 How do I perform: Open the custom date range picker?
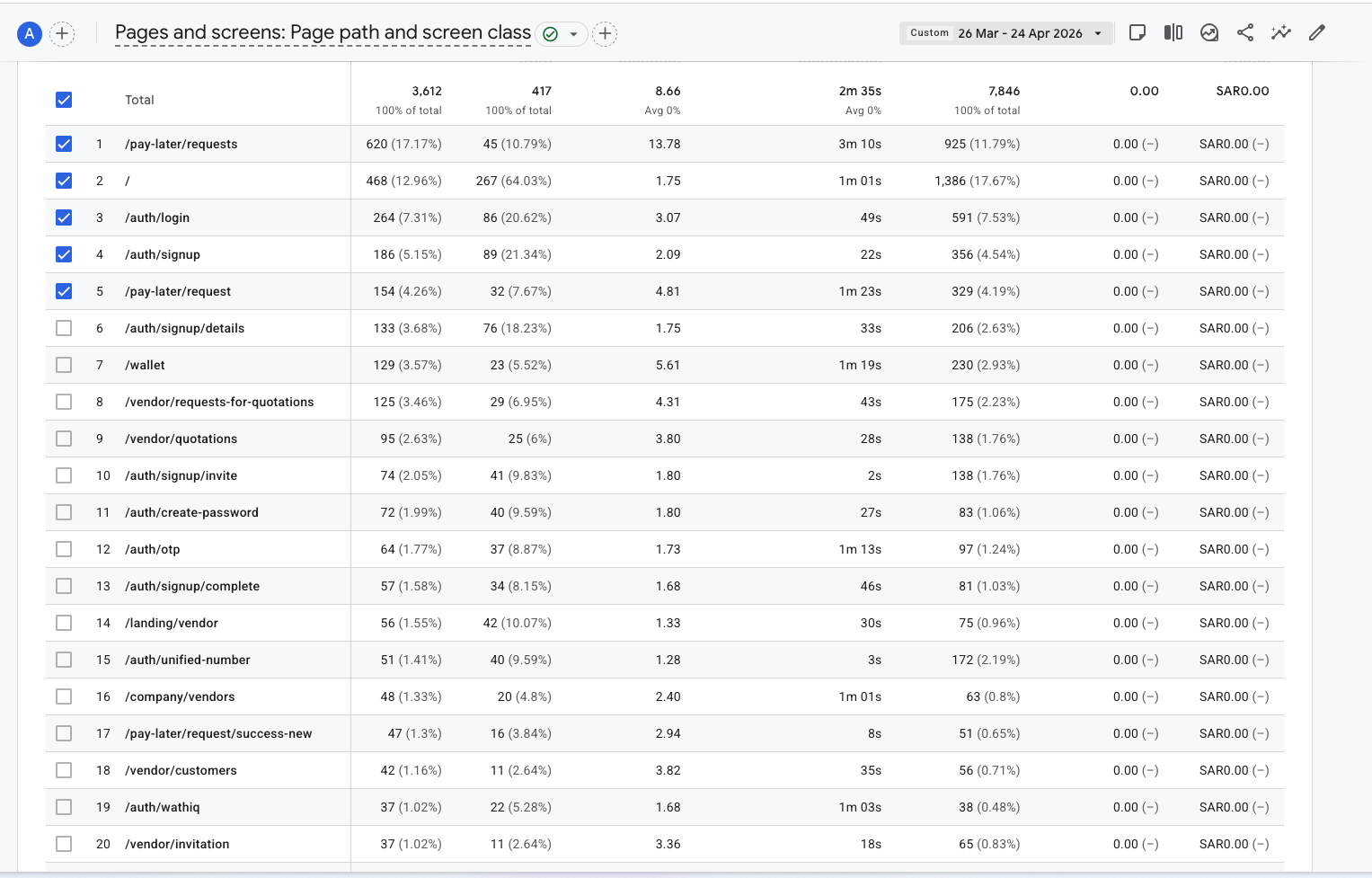click(x=1005, y=33)
